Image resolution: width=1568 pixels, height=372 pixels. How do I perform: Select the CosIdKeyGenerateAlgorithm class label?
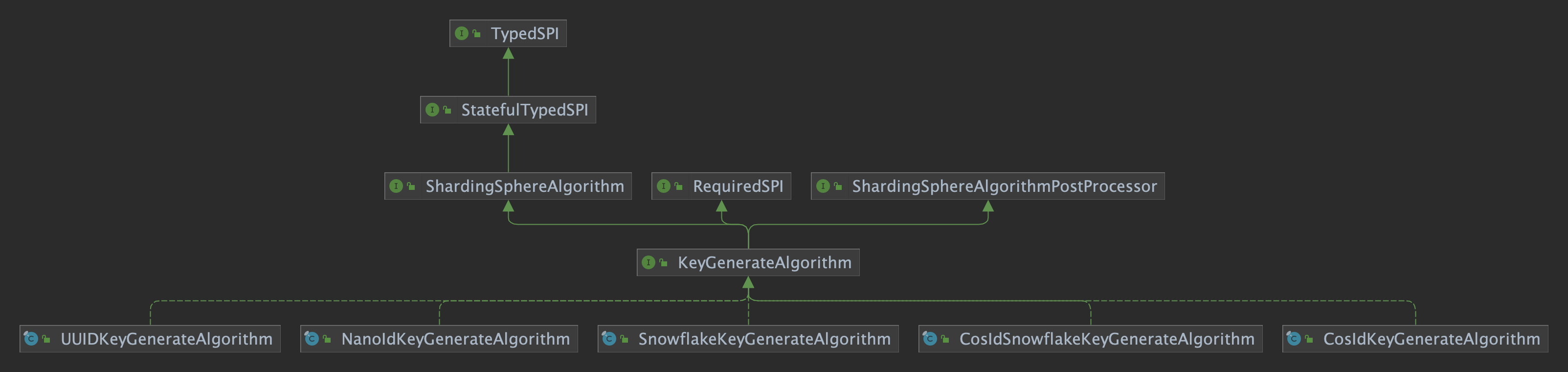pyautogui.click(x=1431, y=339)
